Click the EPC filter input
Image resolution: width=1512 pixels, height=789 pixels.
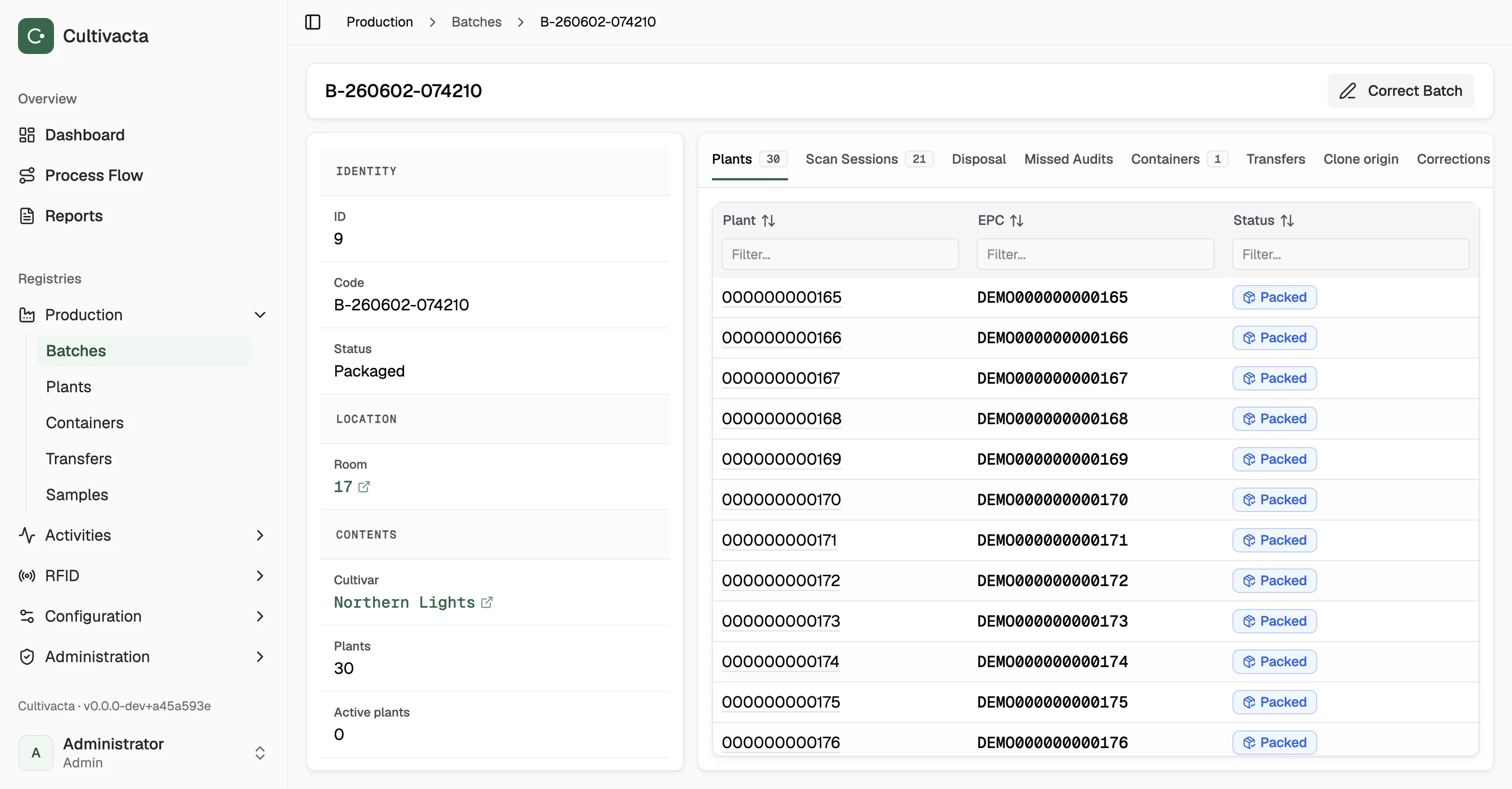click(x=1095, y=254)
